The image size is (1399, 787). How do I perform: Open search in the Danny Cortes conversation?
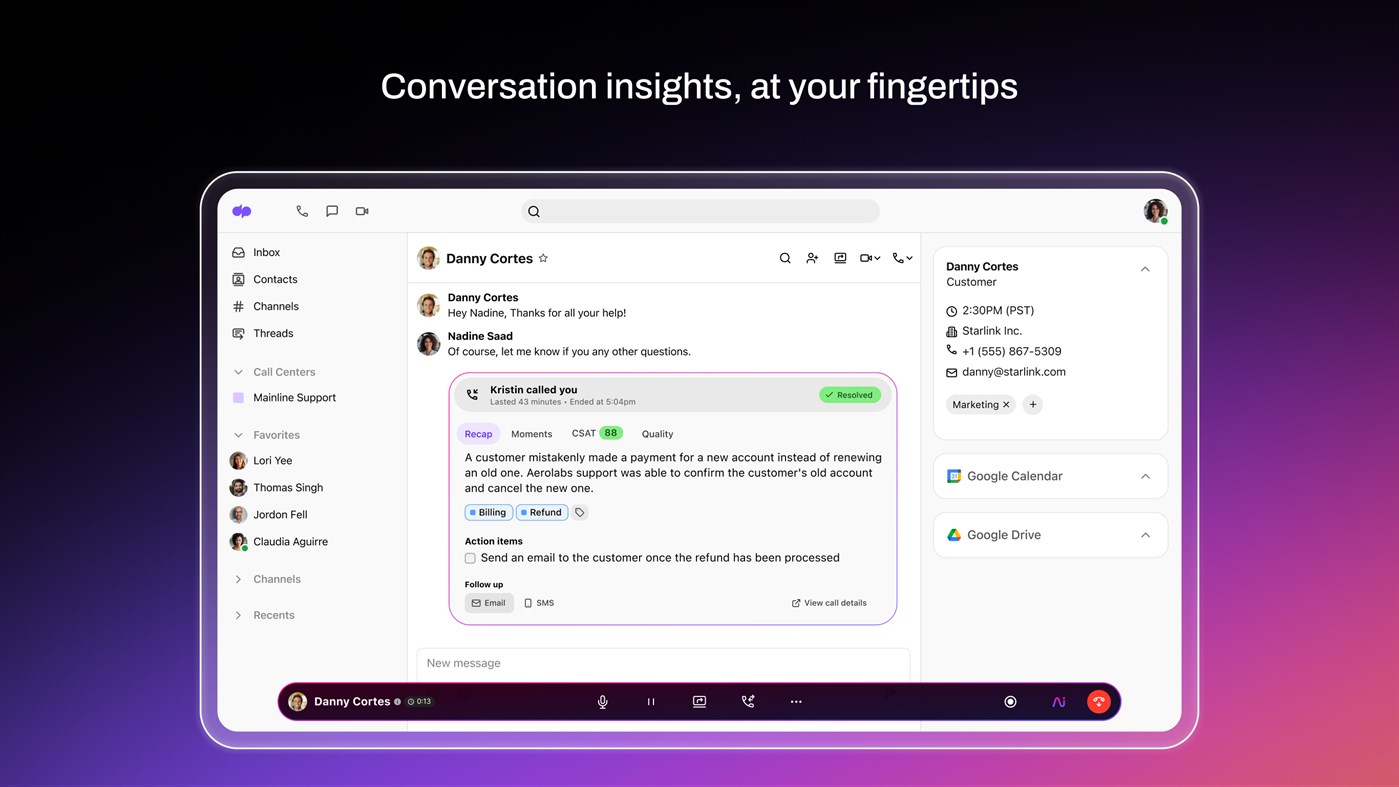pyautogui.click(x=785, y=257)
